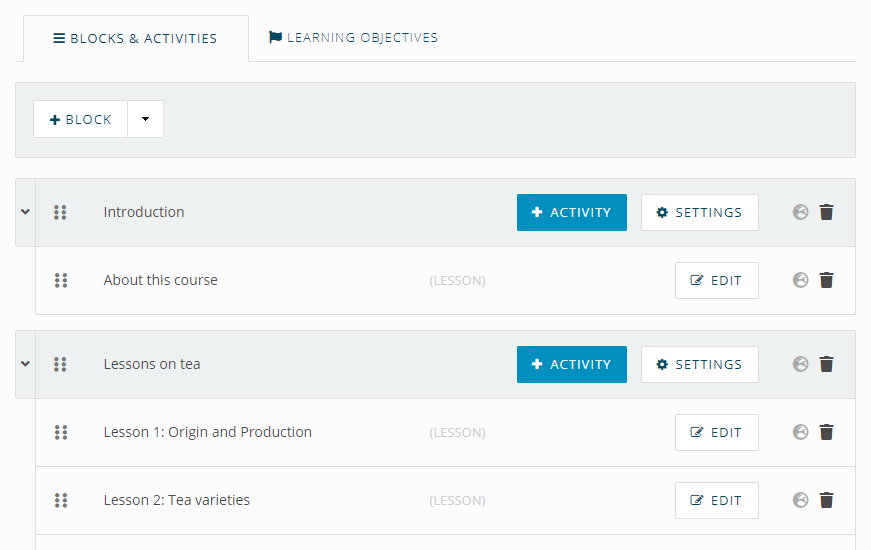The image size is (871, 550).
Task: Add an activity to the Introduction block
Action: (572, 212)
